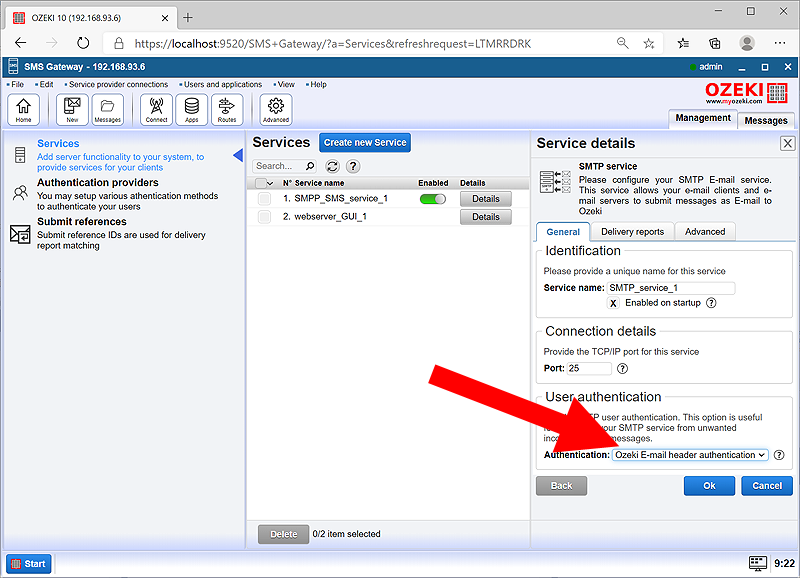Toggle the SMPP_SMS_service_1 enabled switch

433,199
